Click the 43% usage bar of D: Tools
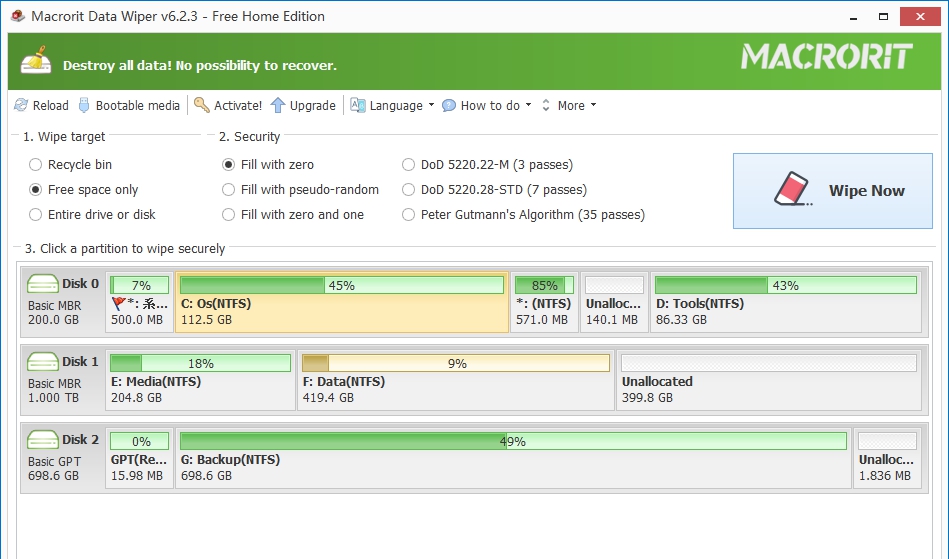Image resolution: width=949 pixels, height=559 pixels. pyautogui.click(x=786, y=285)
